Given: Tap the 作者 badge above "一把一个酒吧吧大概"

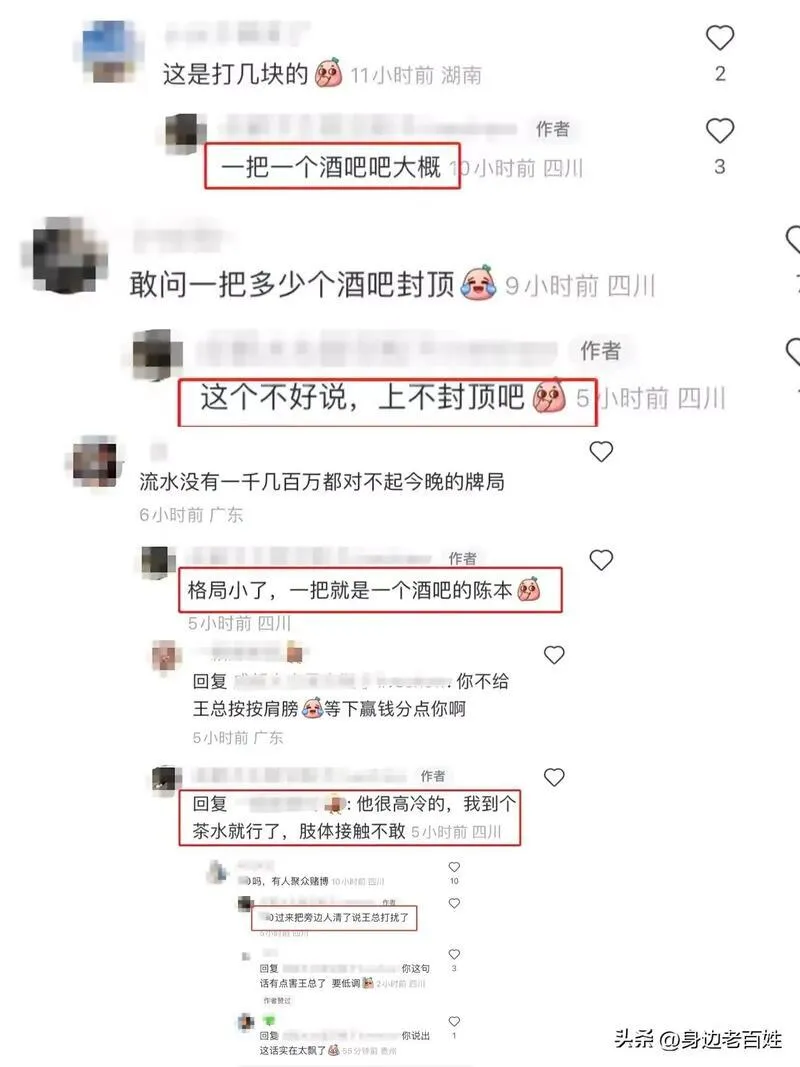Looking at the screenshot, I should click(552, 129).
